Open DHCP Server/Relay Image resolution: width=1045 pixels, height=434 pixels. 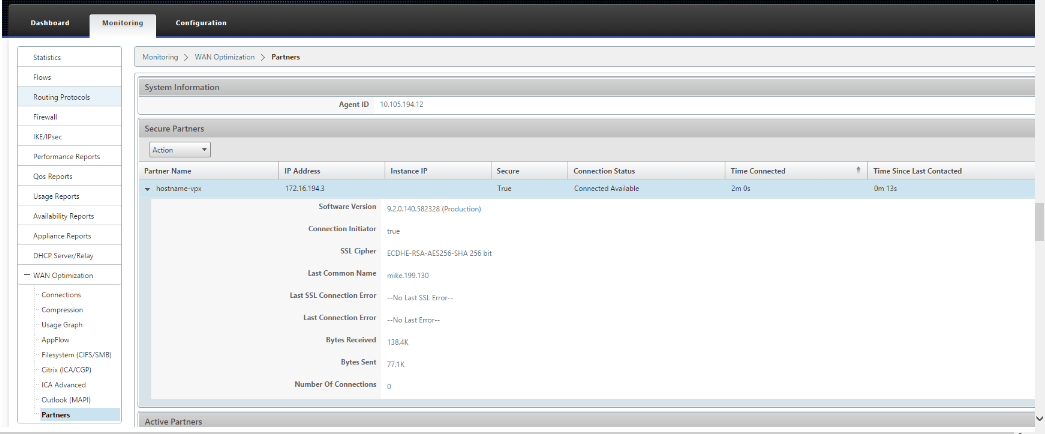pos(69,256)
